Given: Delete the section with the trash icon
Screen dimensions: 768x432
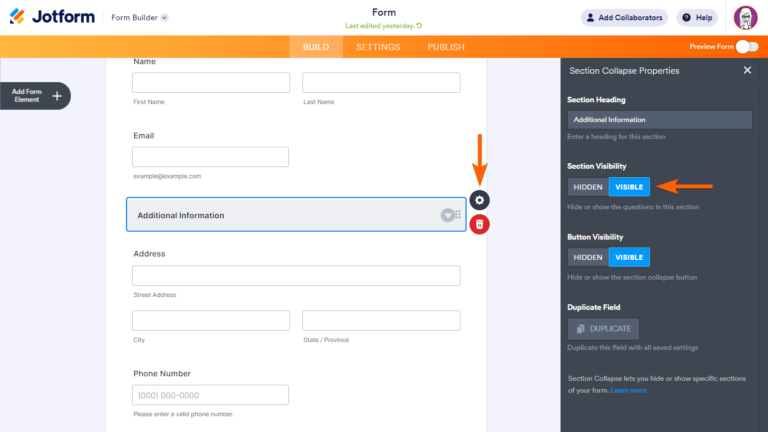Looking at the screenshot, I should pyautogui.click(x=480, y=224).
